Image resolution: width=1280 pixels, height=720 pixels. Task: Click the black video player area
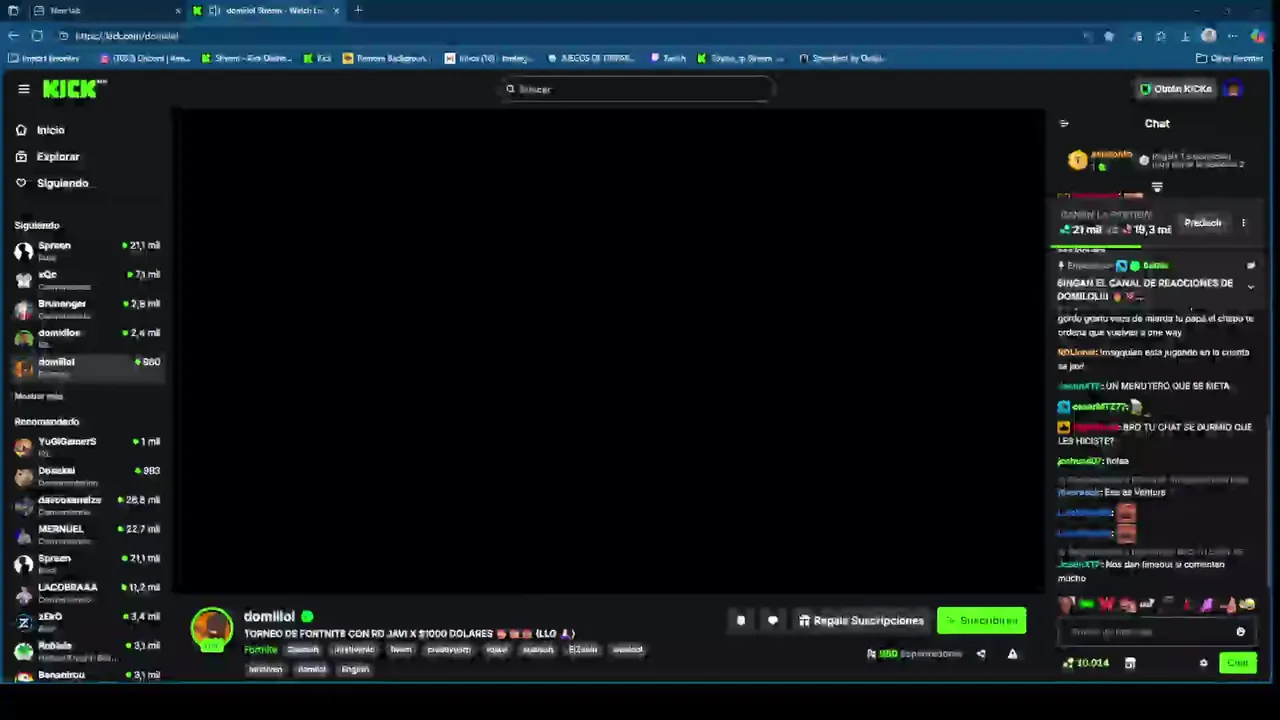(x=610, y=350)
